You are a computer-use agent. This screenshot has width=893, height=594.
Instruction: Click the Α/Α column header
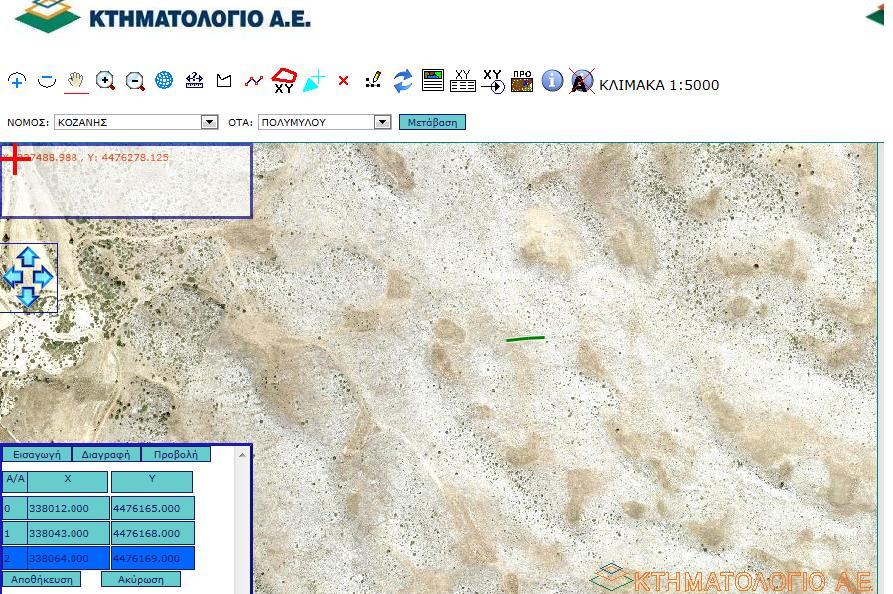click(15, 482)
